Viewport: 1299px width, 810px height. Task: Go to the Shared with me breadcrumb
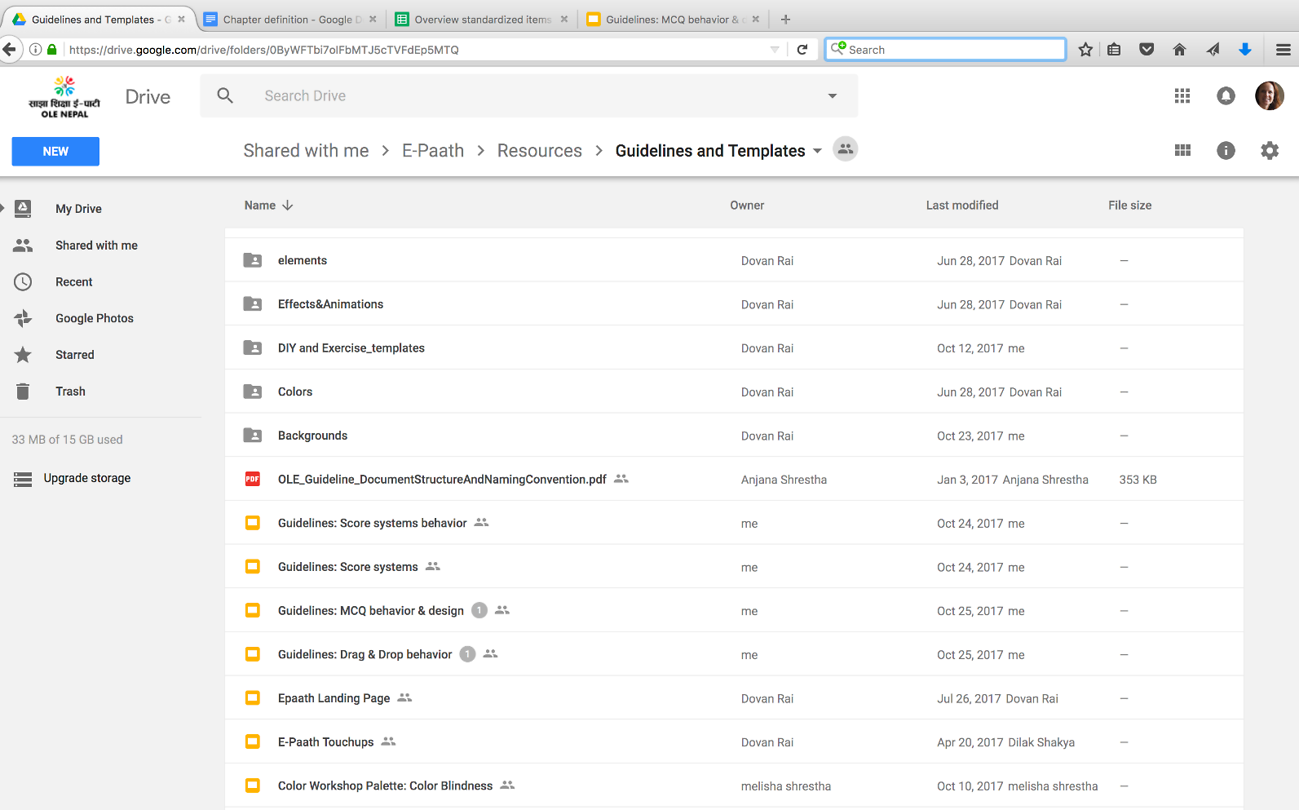(x=306, y=151)
